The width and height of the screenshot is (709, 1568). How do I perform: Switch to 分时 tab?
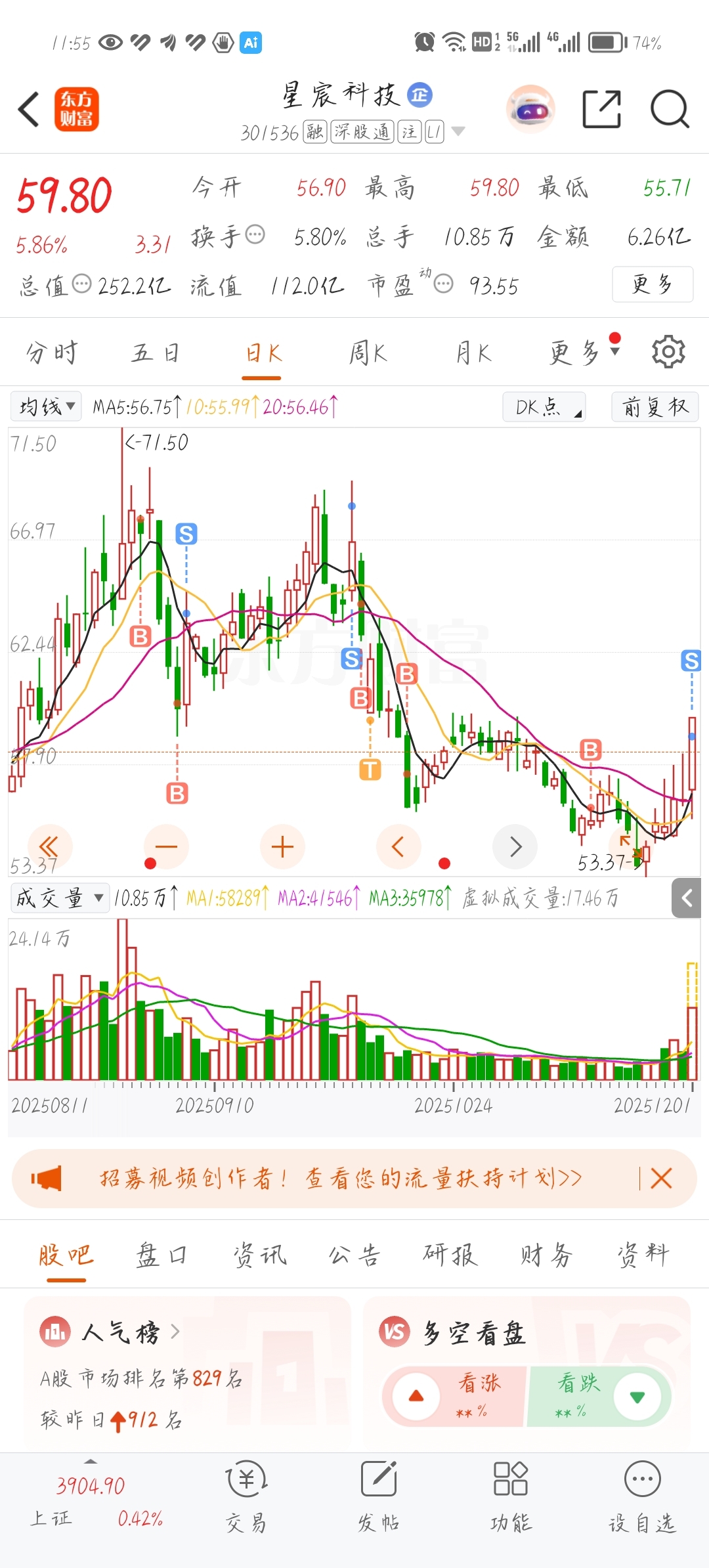52,353
